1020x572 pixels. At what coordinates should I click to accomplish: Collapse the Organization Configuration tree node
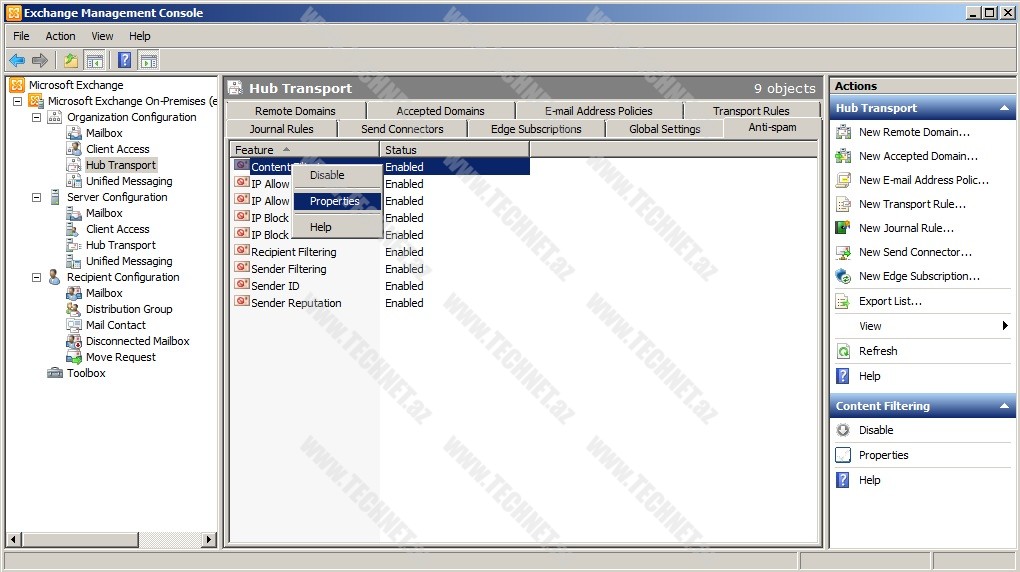click(x=37, y=117)
